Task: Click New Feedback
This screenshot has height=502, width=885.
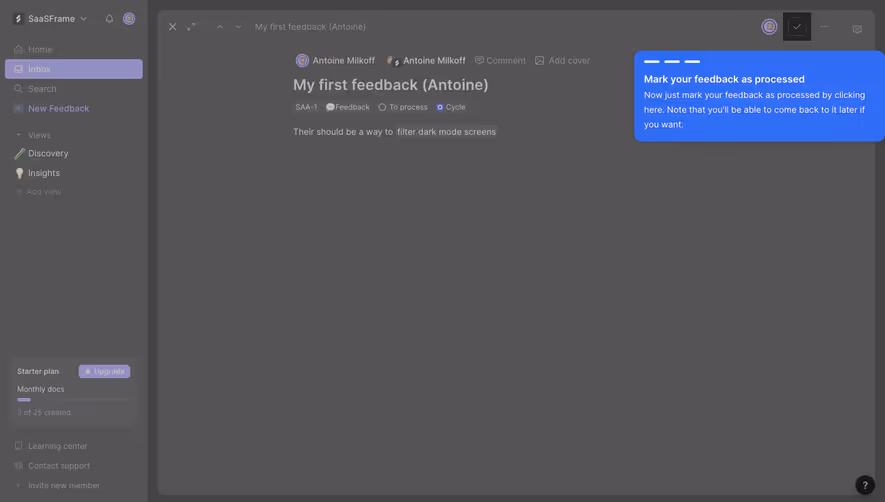Action: click(x=58, y=108)
